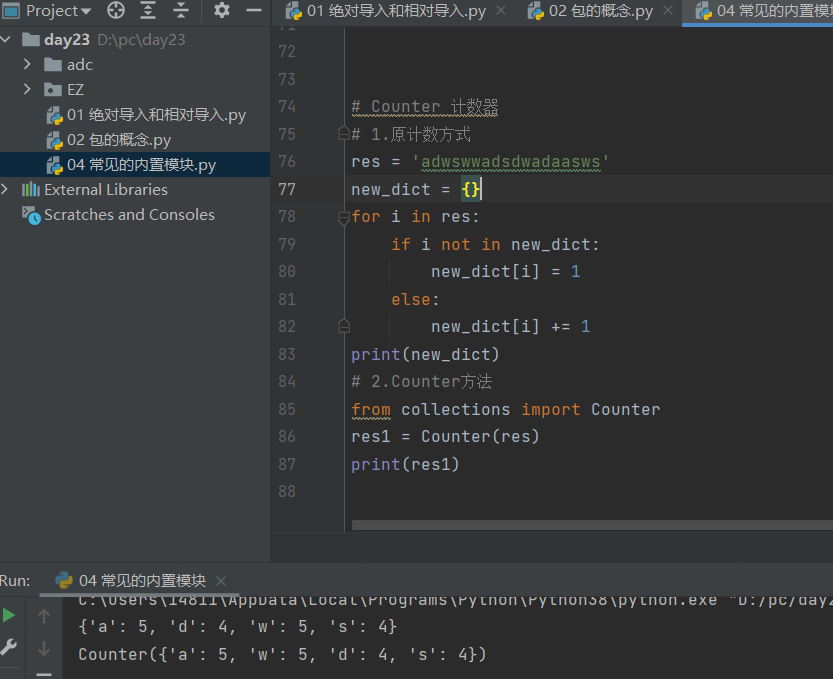833x679 pixels.
Task: Click the Collapse All icon in Project toolbar
Action: [x=181, y=11]
